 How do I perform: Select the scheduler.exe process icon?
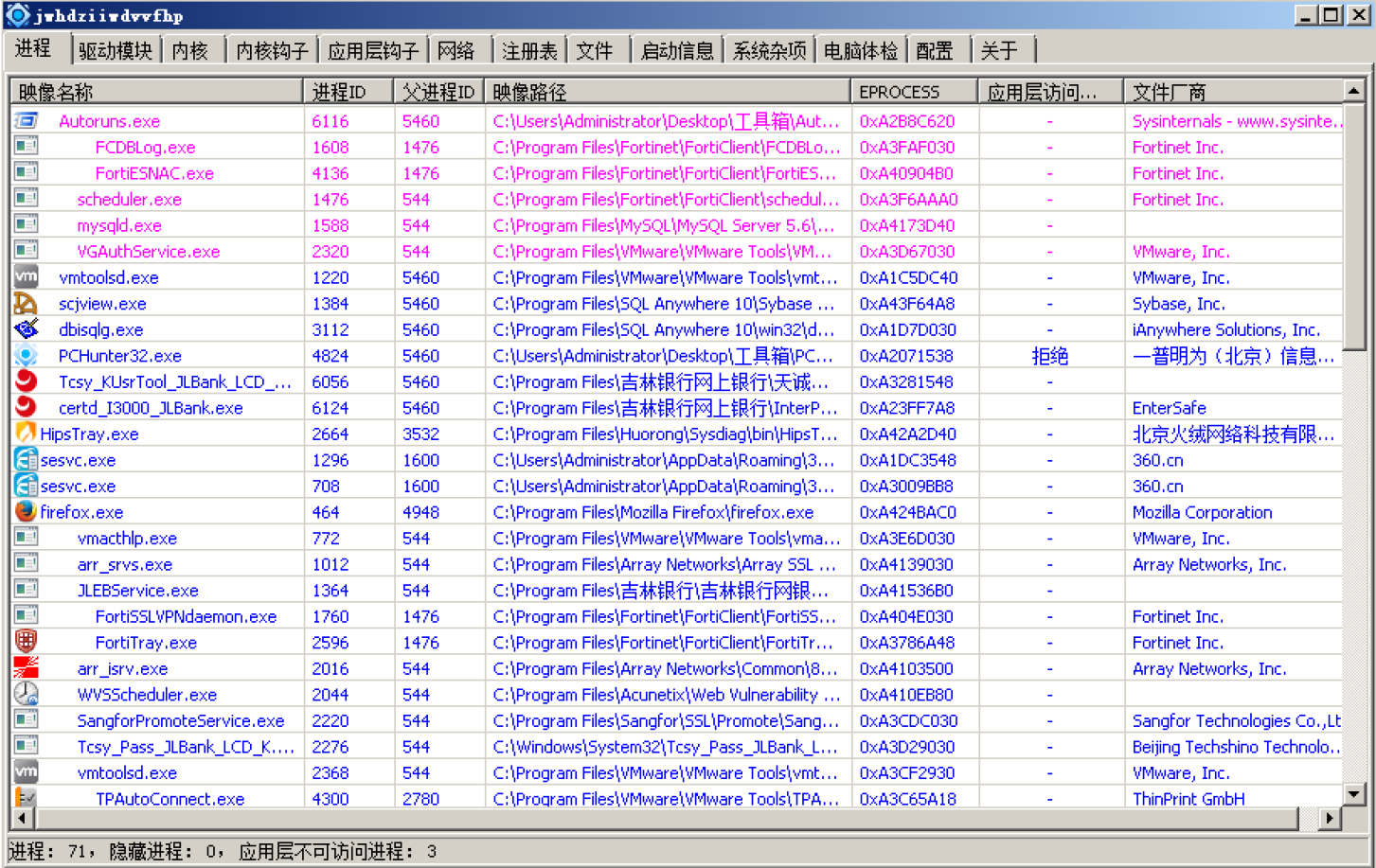tap(27, 199)
